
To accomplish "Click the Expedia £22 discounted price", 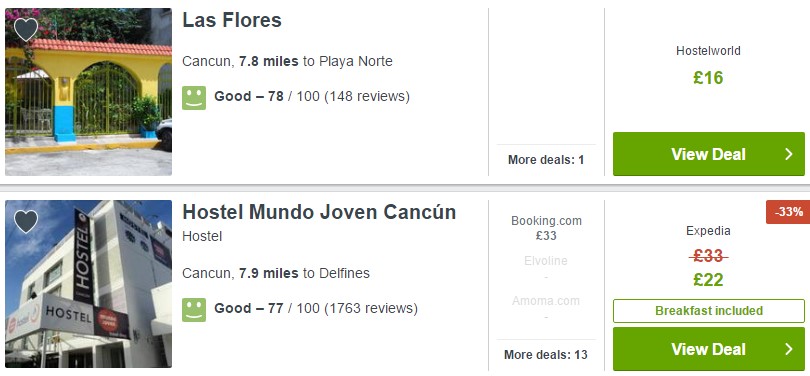I will [708, 280].
